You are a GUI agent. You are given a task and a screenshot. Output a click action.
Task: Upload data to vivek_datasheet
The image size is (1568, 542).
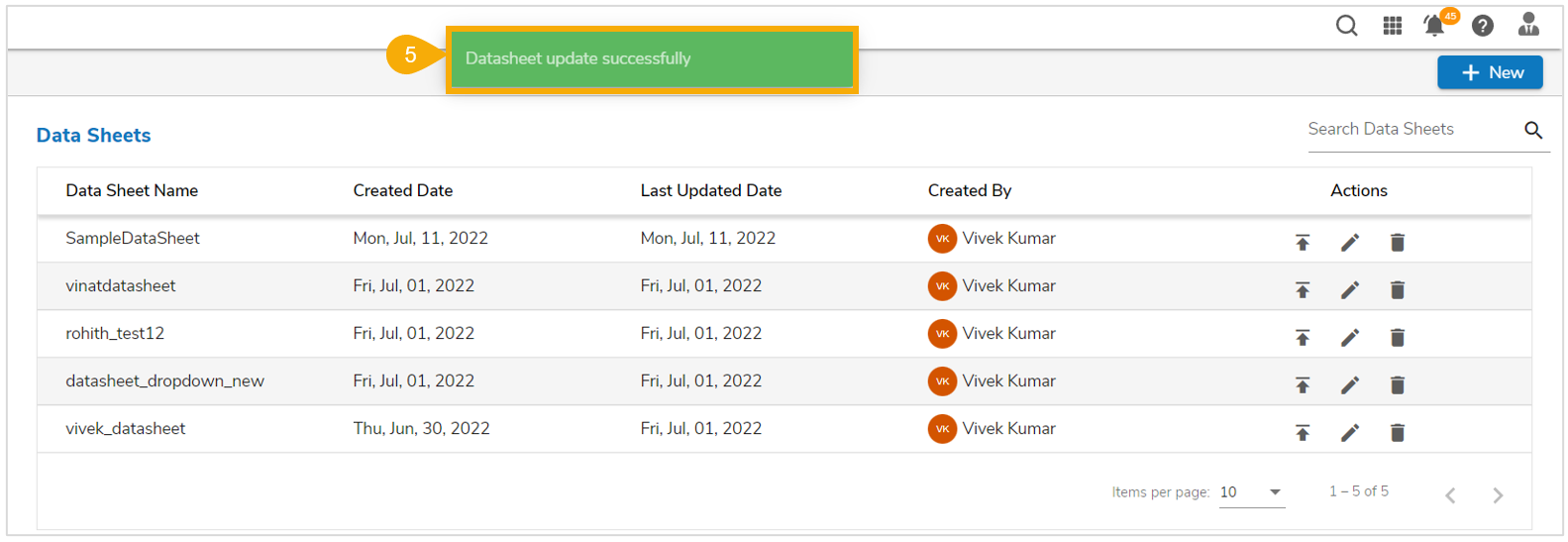pyautogui.click(x=1303, y=433)
